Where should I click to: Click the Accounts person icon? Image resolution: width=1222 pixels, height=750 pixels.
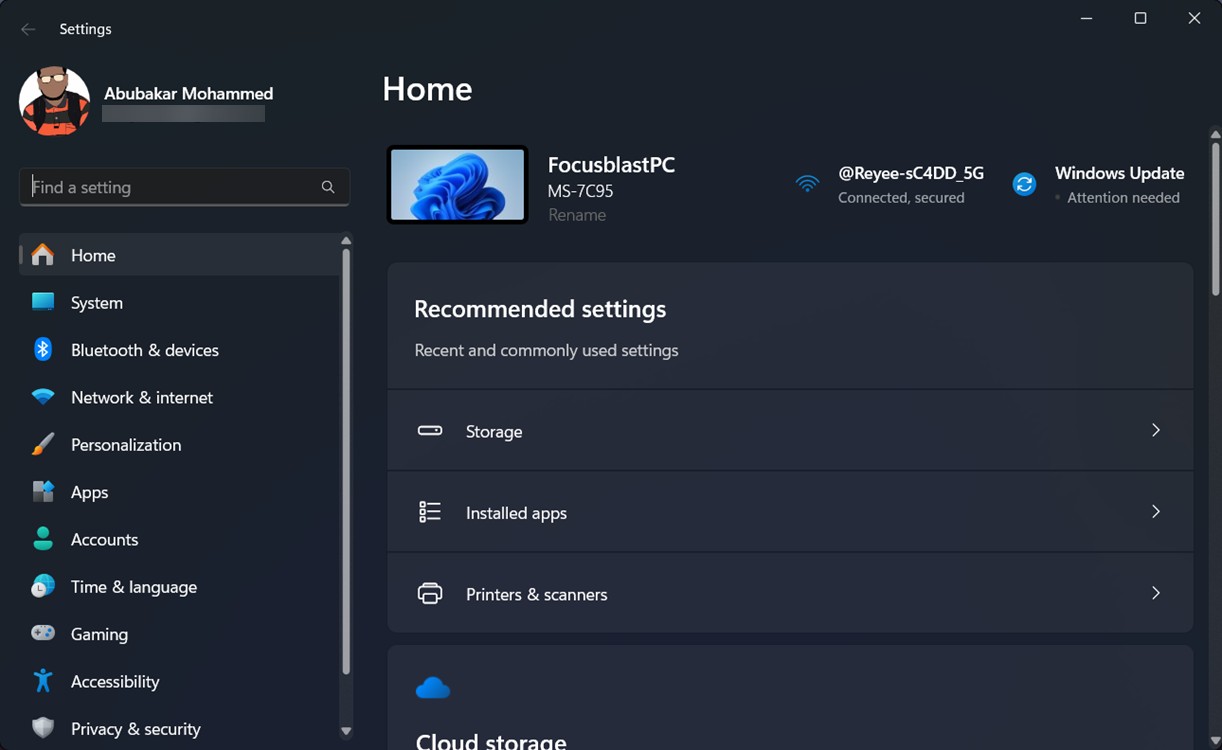point(43,539)
